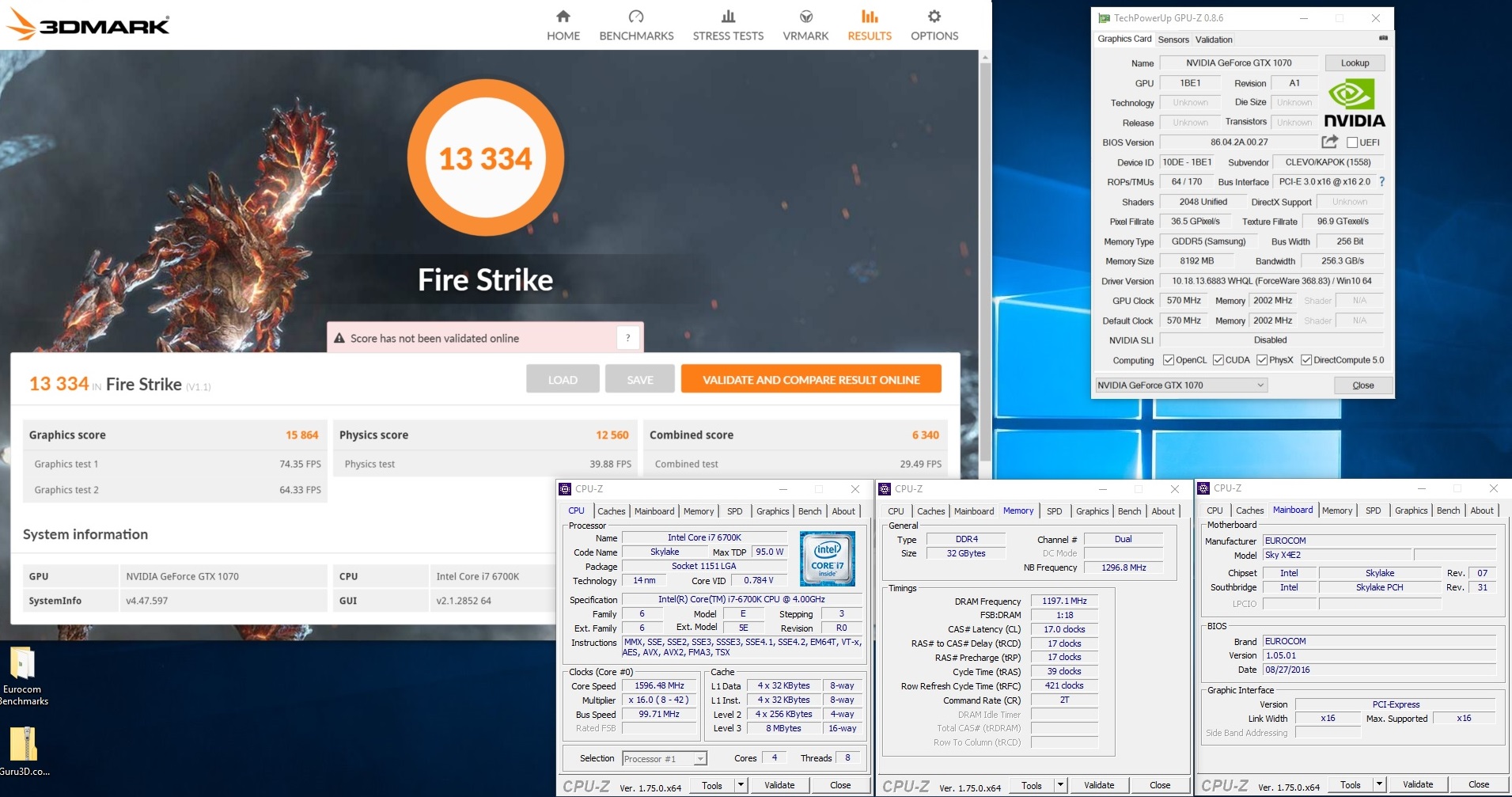1512x797 pixels.
Task: Click the GPU-Z BIOS export share icon
Action: click(1329, 142)
